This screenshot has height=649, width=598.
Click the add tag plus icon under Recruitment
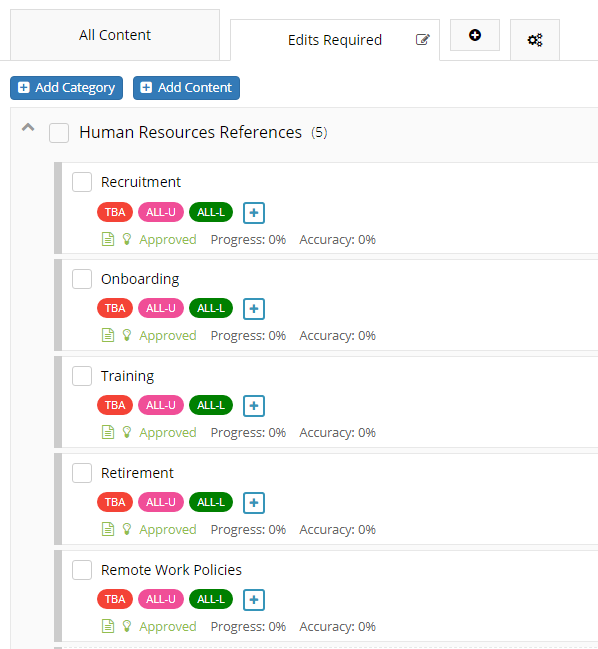point(254,213)
